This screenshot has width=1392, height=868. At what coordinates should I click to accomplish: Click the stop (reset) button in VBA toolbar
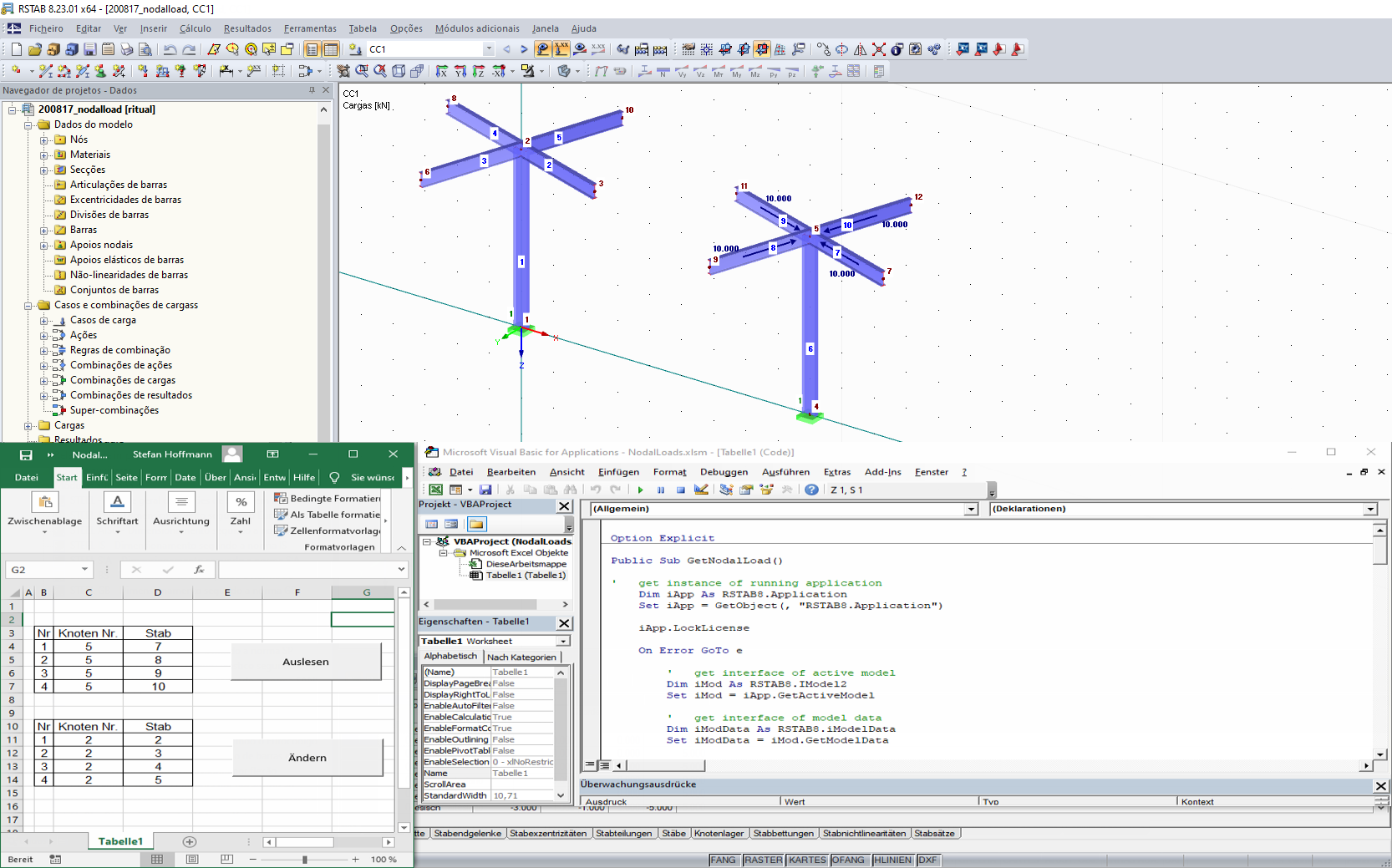tap(680, 490)
